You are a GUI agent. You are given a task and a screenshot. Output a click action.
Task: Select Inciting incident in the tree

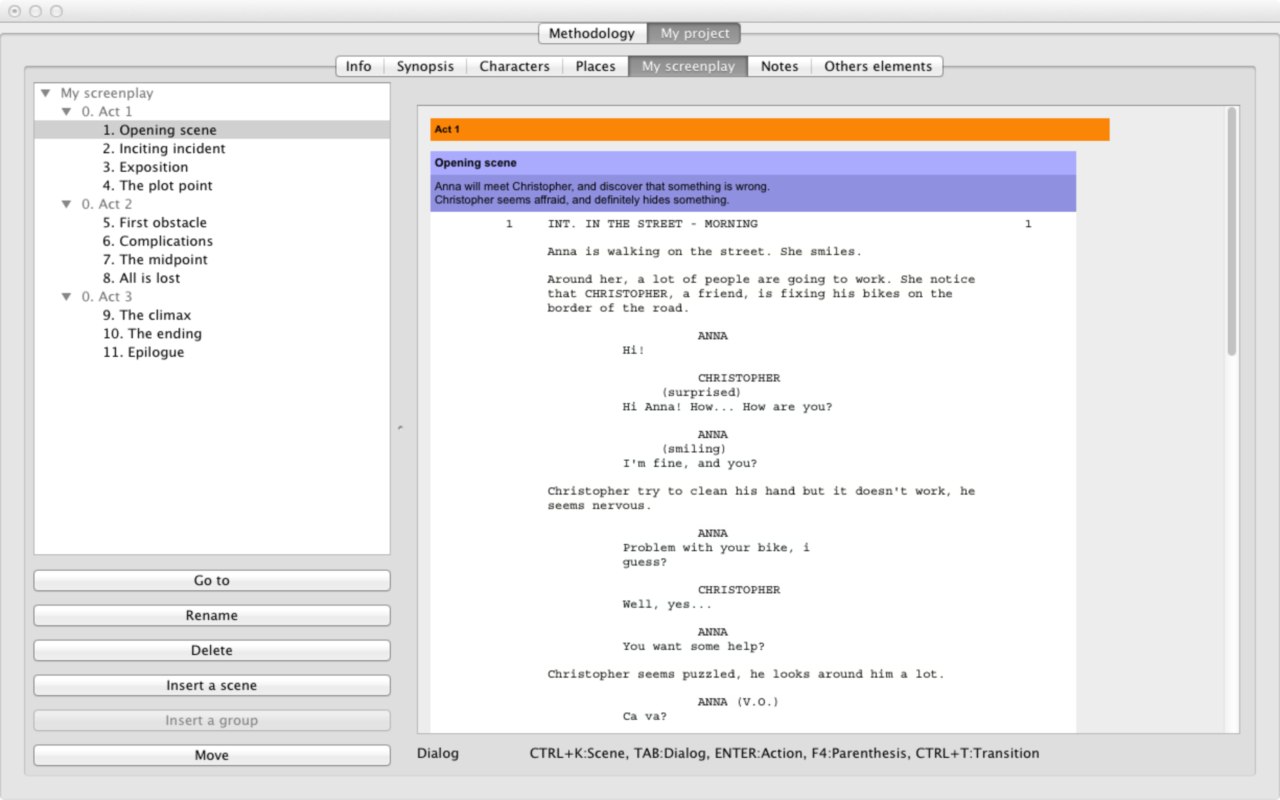[164, 148]
